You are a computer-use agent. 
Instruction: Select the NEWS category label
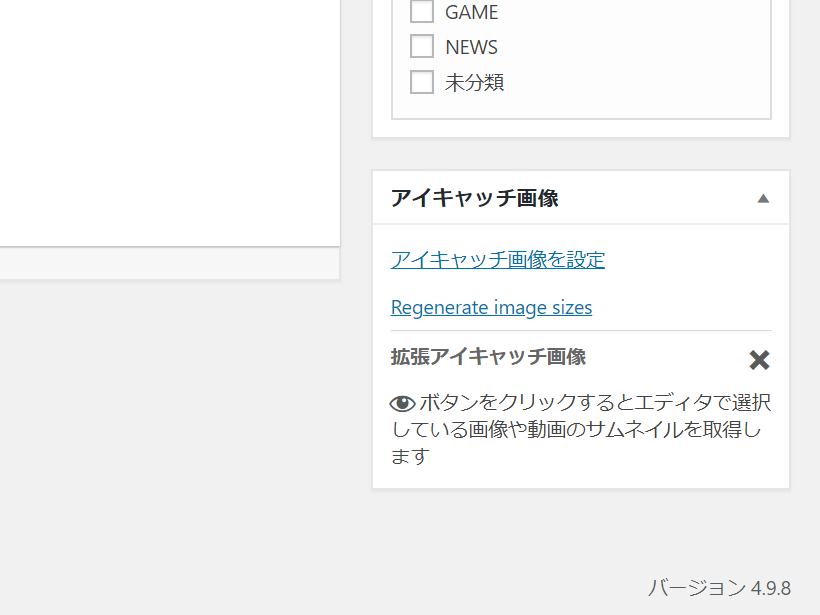pyautogui.click(x=471, y=47)
